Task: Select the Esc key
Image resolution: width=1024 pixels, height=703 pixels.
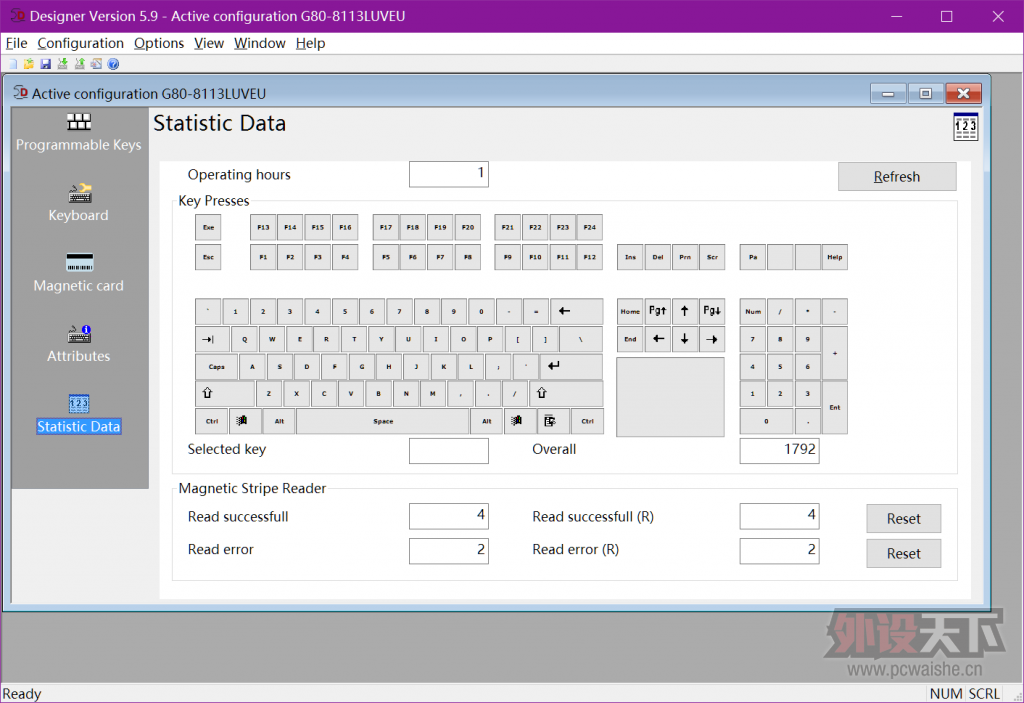Action: [208, 257]
